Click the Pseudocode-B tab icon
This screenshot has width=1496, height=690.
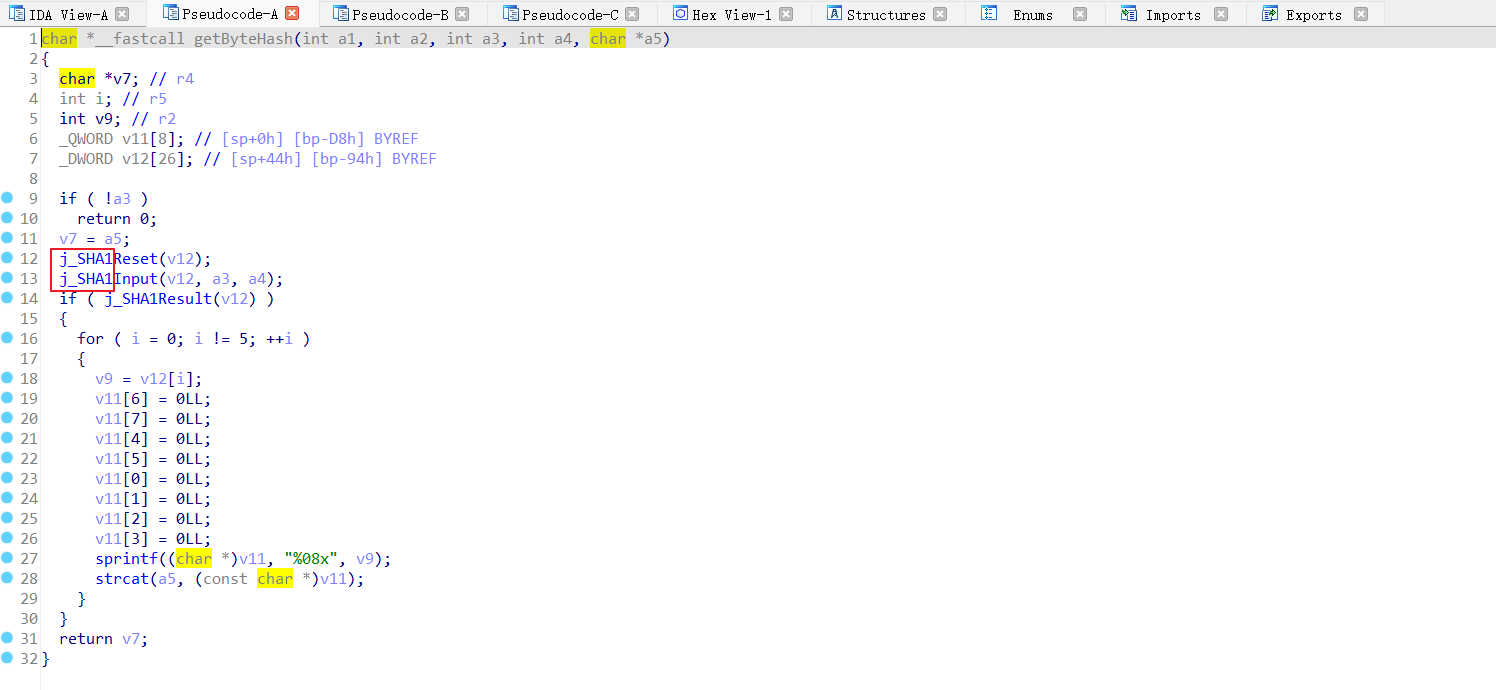(x=341, y=14)
